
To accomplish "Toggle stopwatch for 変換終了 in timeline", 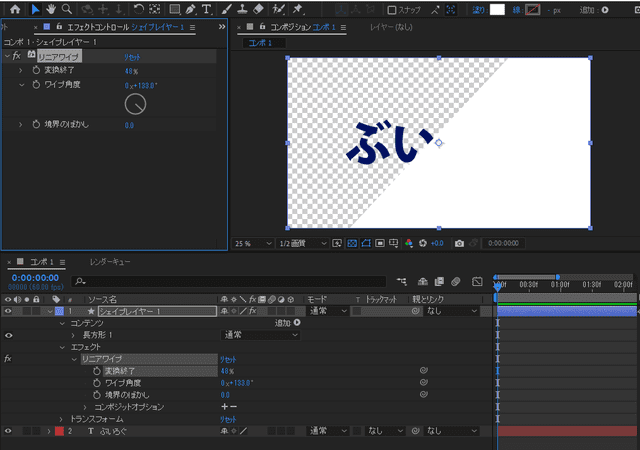I will point(97,371).
